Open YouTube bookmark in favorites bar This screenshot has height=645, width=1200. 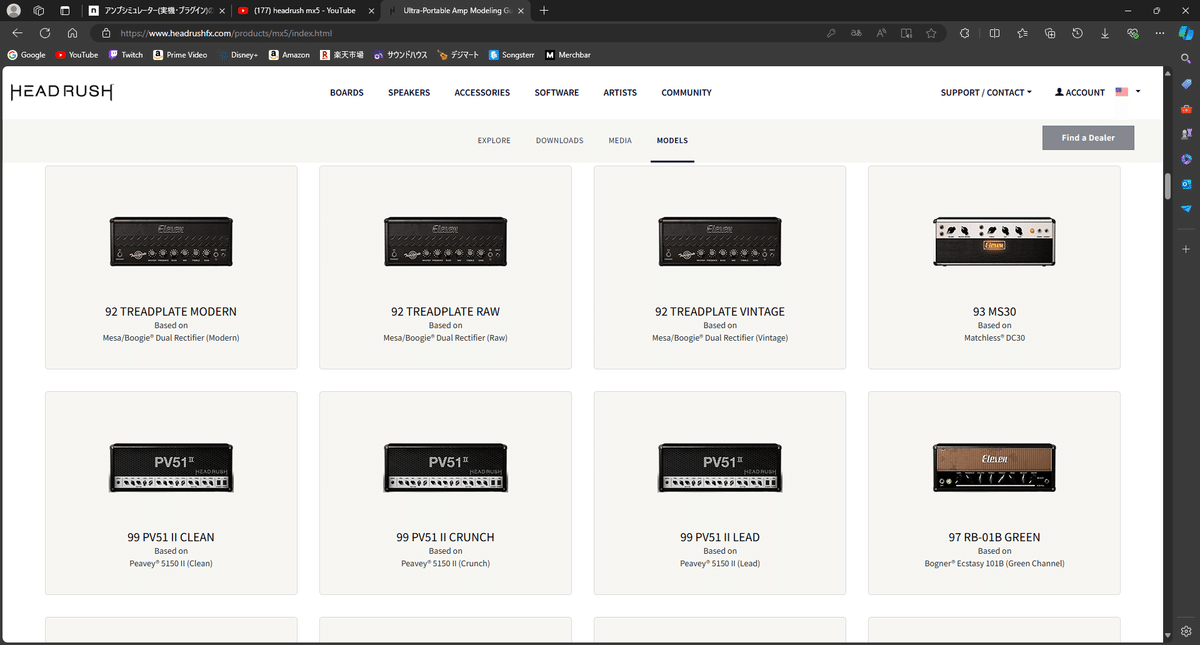[x=77, y=55]
